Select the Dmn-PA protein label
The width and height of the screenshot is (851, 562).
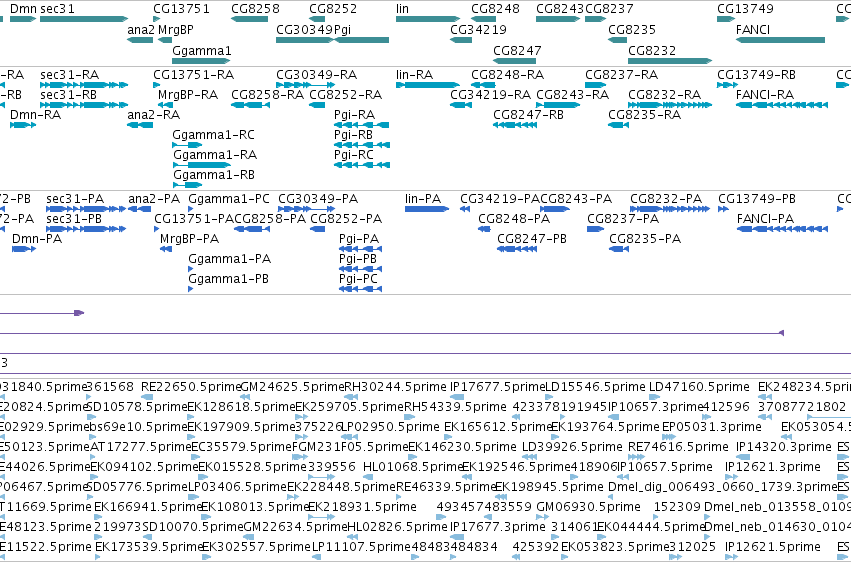[x=37, y=239]
